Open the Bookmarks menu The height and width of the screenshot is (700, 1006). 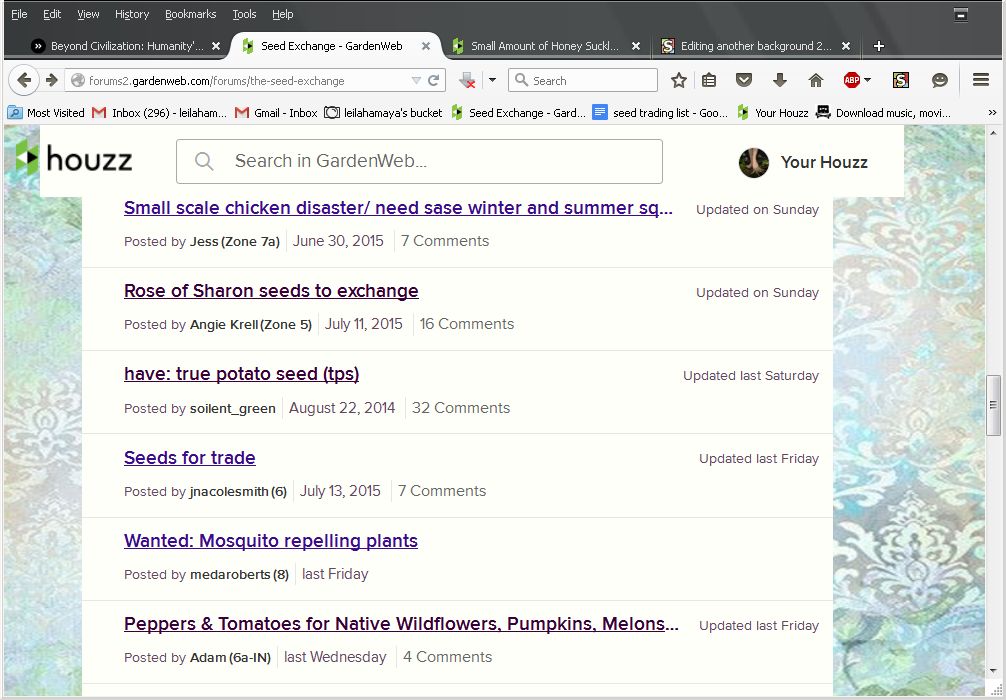coord(188,14)
